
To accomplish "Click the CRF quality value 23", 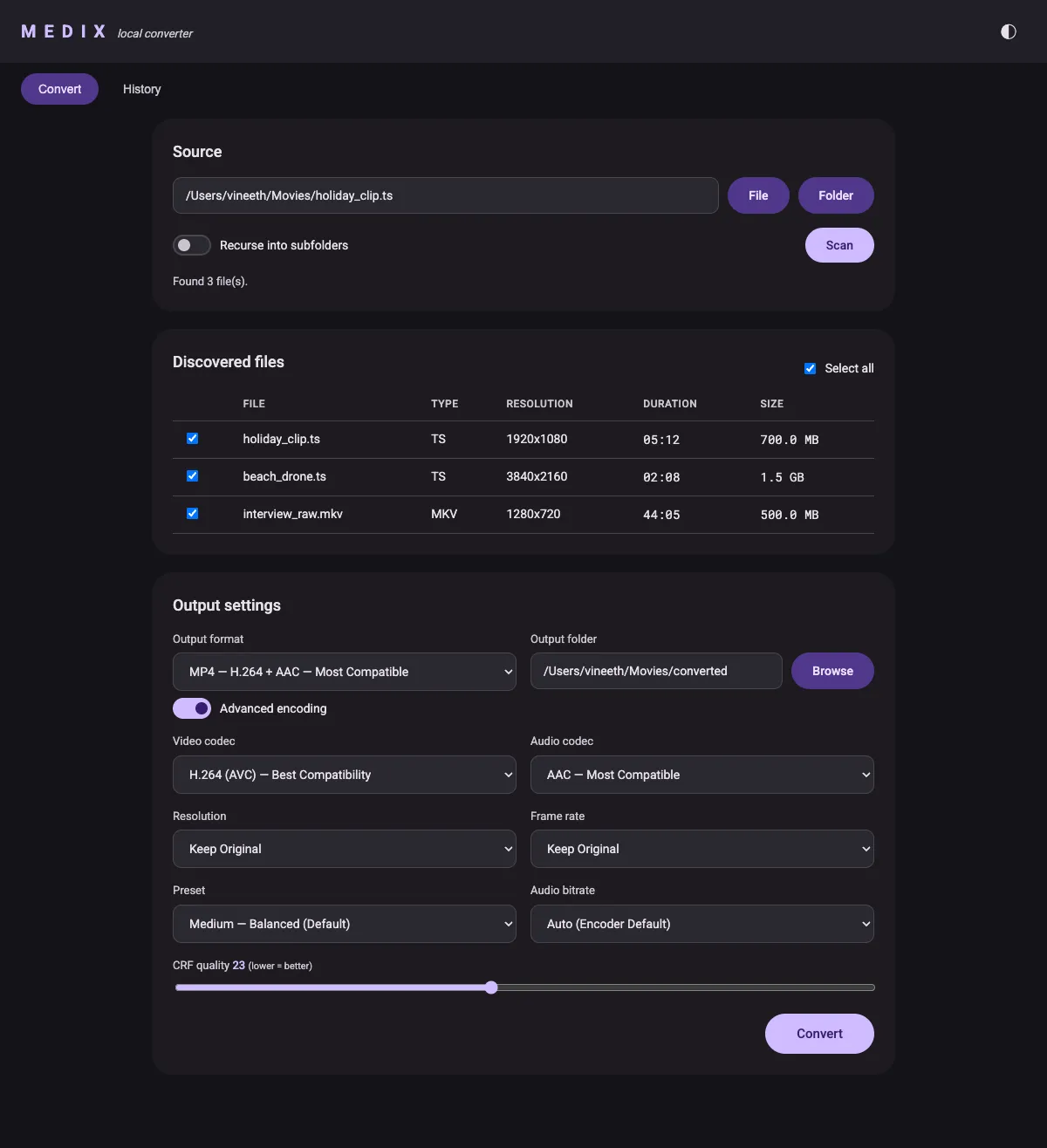I will (x=238, y=965).
